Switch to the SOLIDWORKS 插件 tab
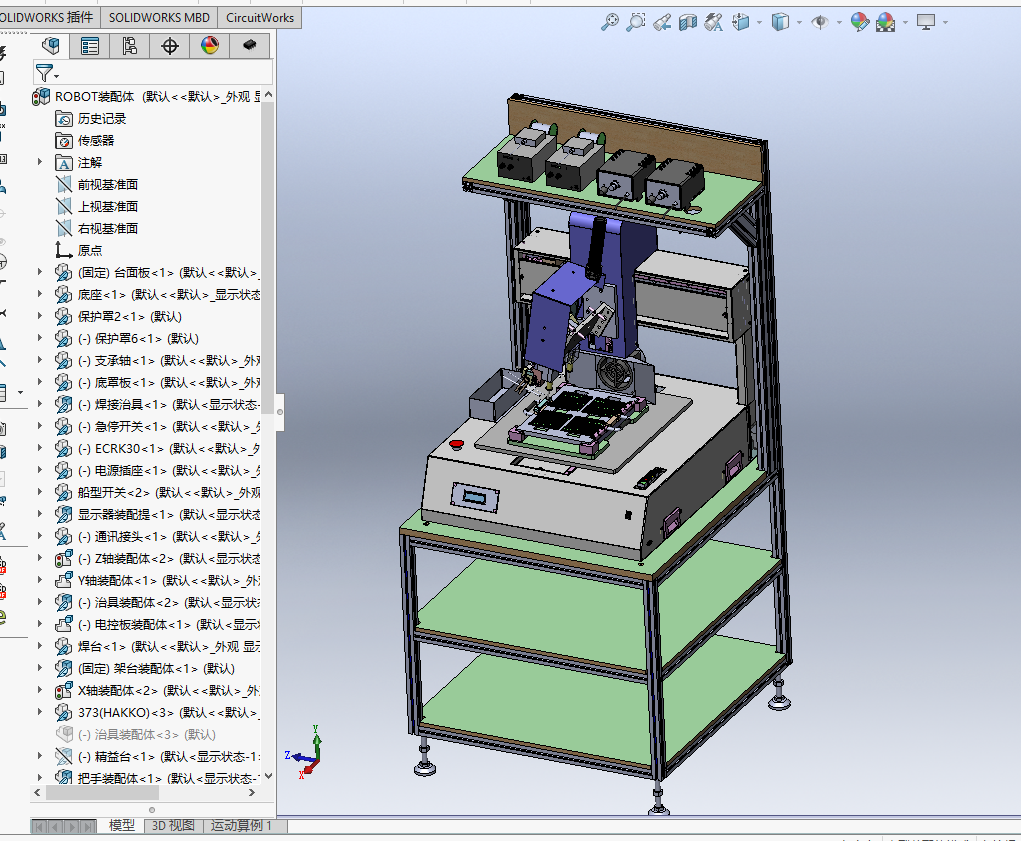1021x841 pixels. [x=47, y=18]
